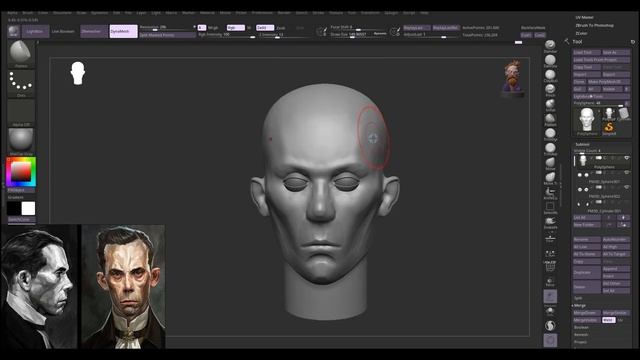Select the Pinch brush icon
The image size is (640, 360).
(x=550, y=90)
